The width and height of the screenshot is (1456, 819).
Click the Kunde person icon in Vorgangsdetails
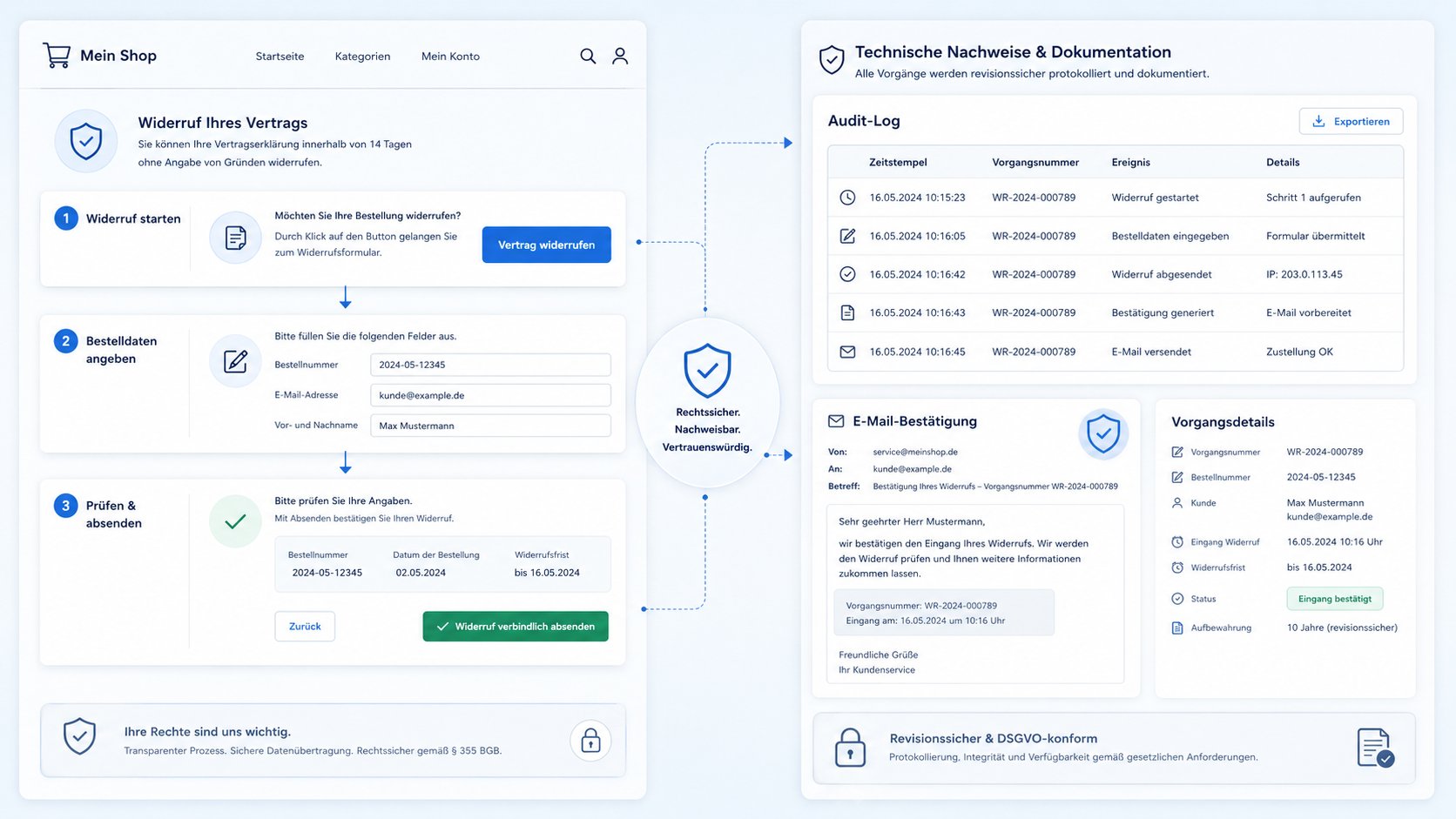click(x=1177, y=503)
